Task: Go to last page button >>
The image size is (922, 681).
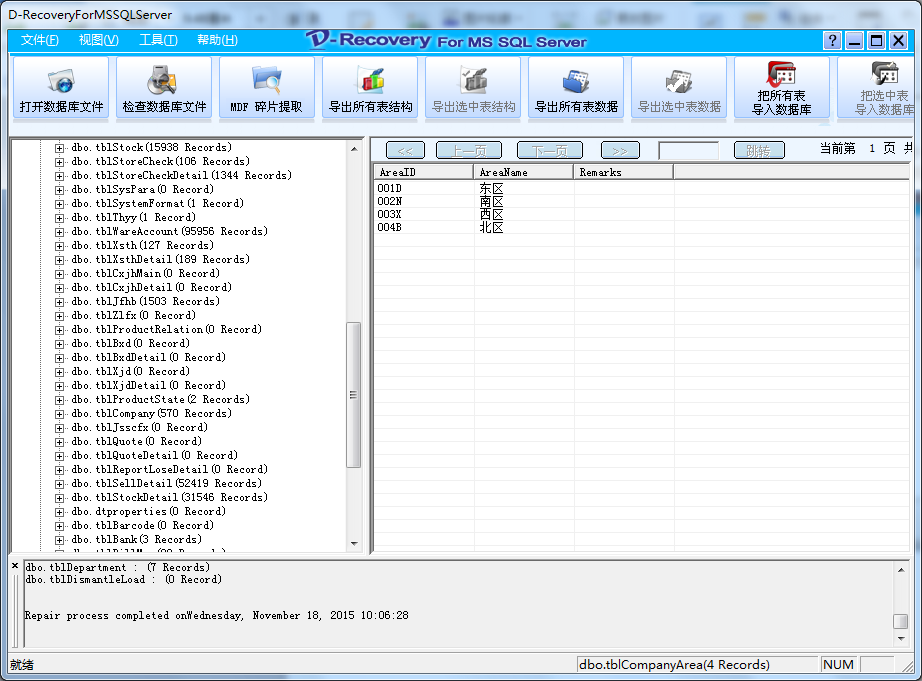Action: (x=620, y=151)
